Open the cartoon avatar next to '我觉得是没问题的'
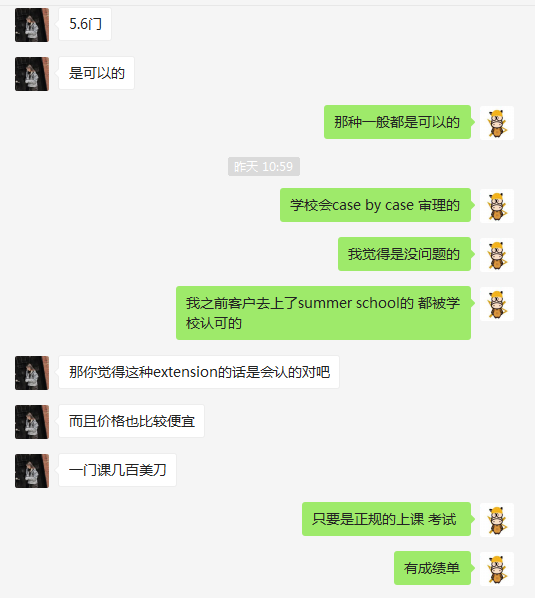 coord(497,255)
